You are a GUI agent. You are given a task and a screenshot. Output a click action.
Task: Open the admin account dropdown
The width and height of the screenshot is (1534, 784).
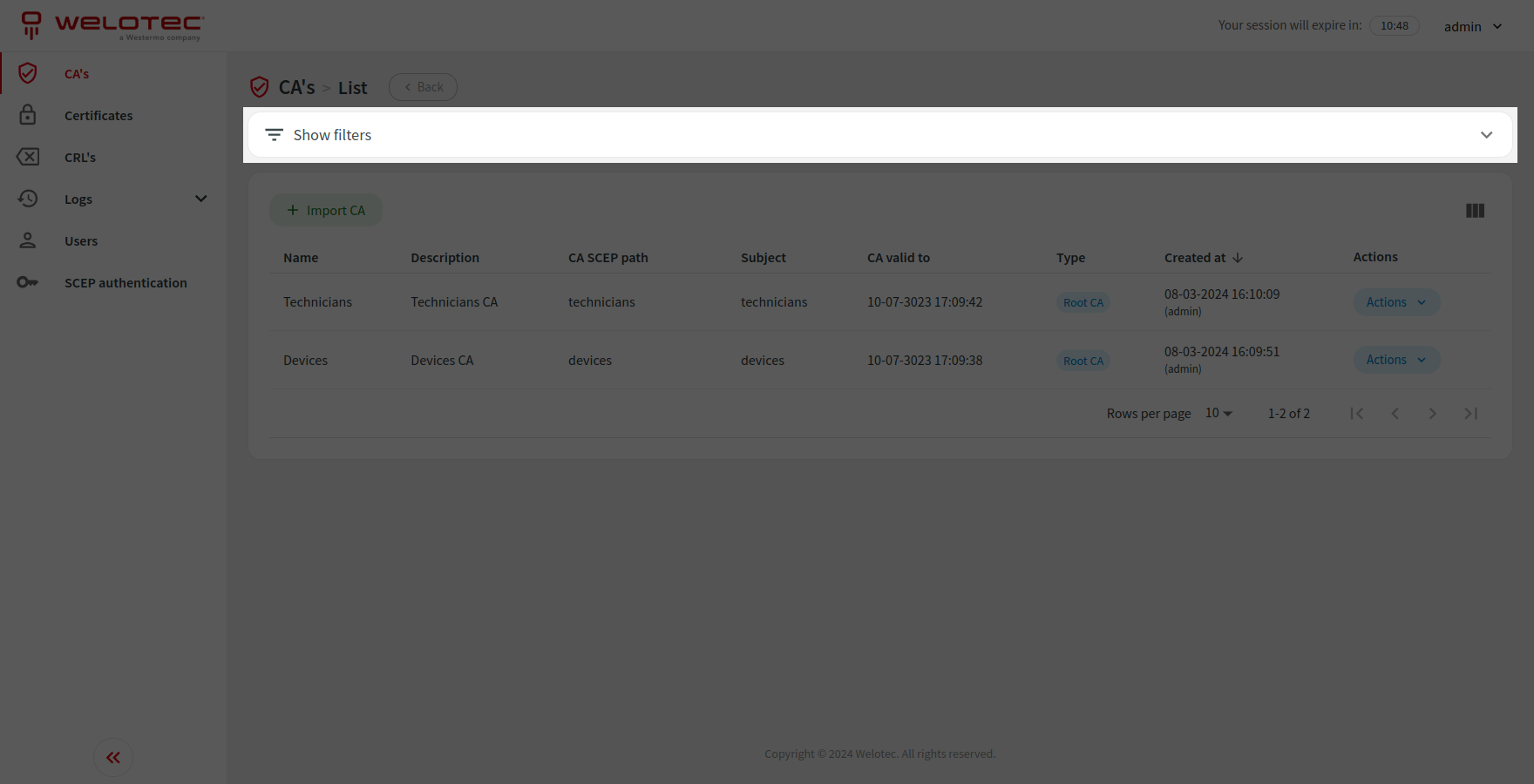[1474, 26]
